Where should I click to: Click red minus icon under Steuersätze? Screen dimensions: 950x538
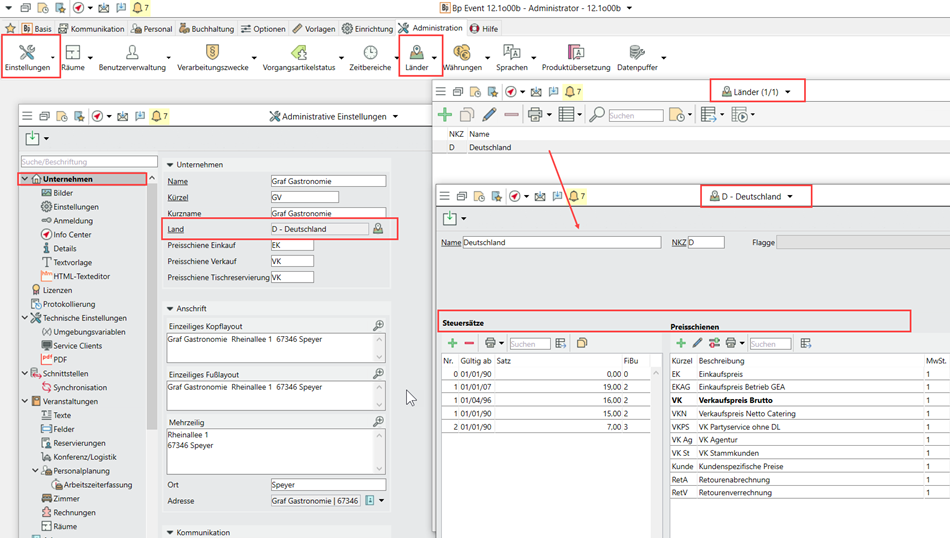point(469,343)
